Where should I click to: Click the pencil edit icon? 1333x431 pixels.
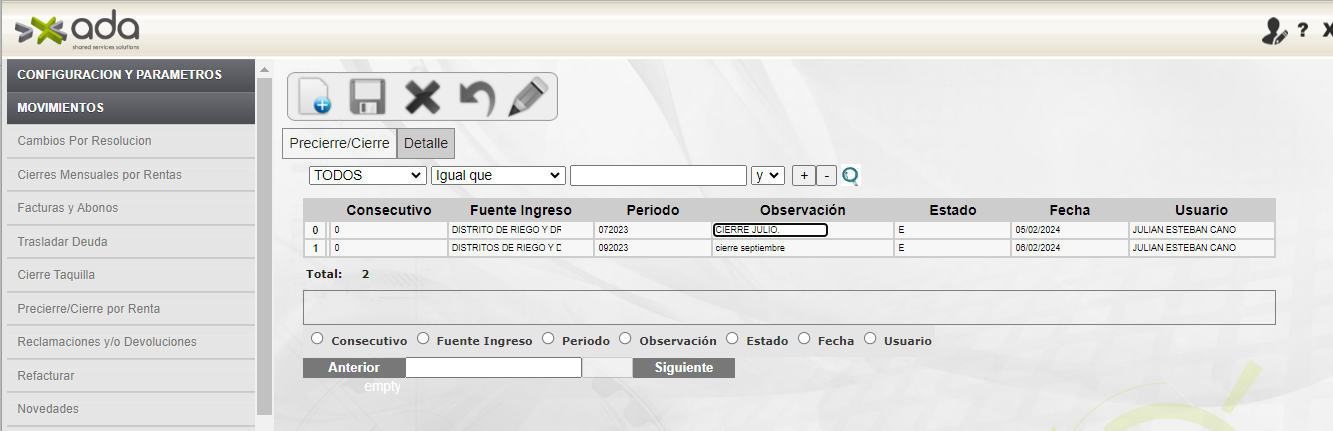pyautogui.click(x=528, y=97)
